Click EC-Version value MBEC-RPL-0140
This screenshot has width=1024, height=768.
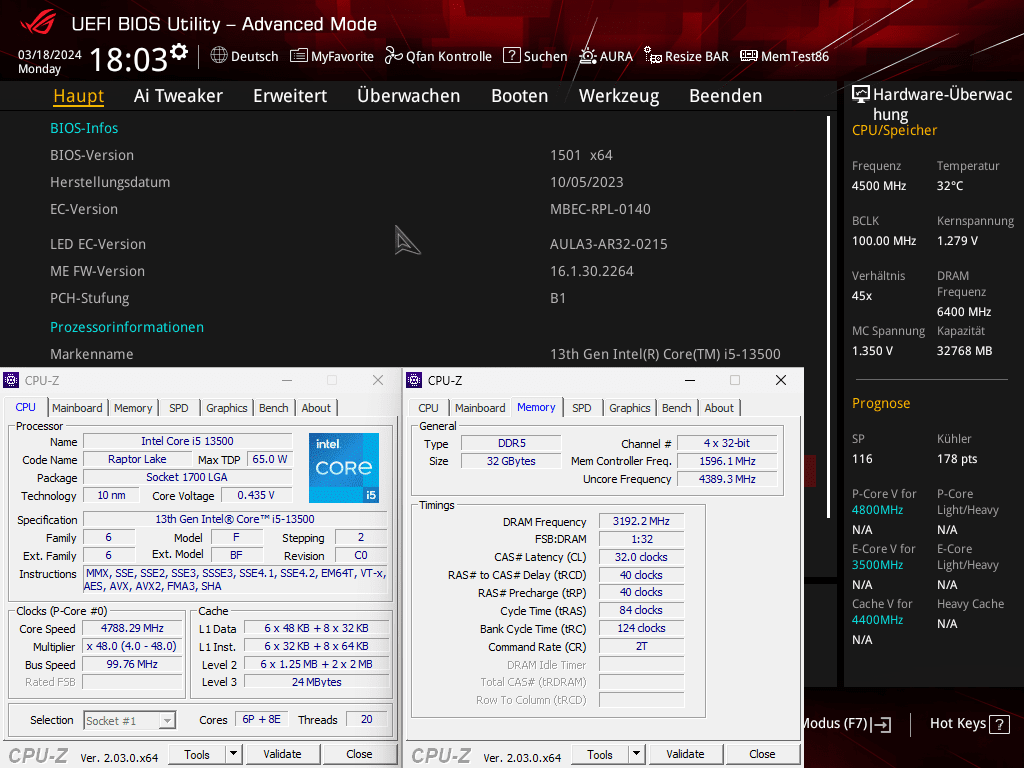pyautogui.click(x=600, y=210)
